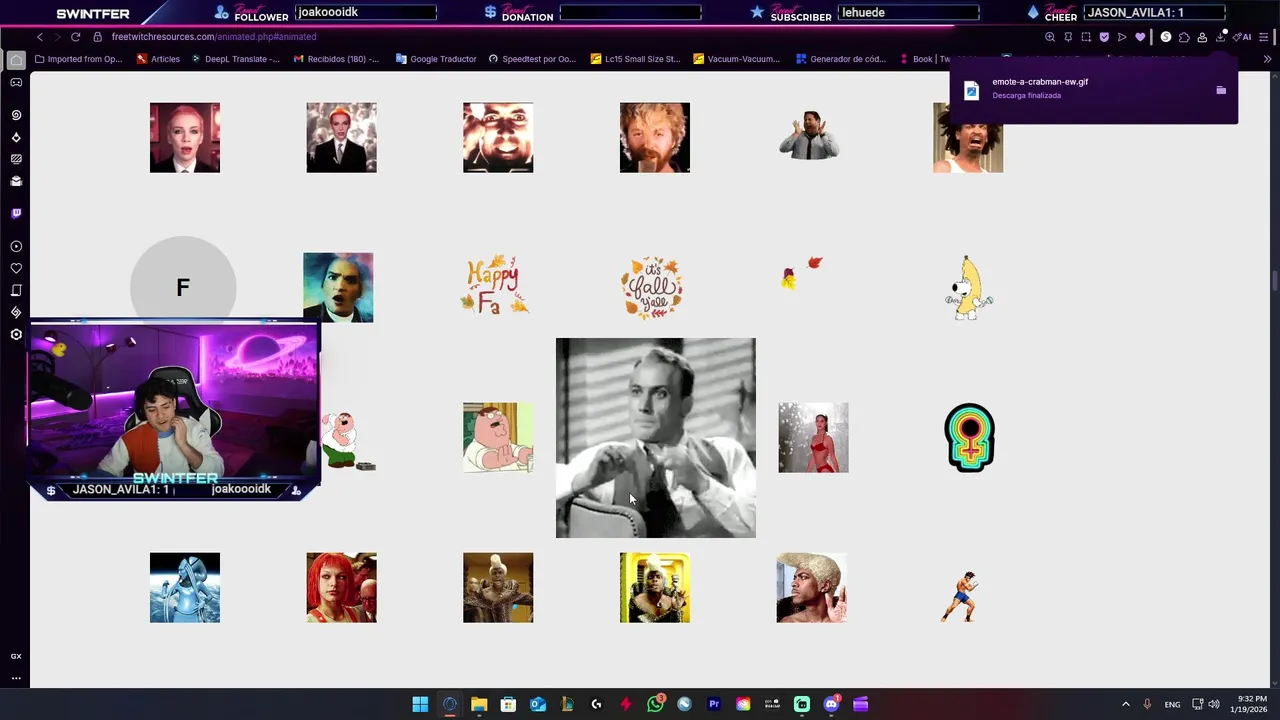The height and width of the screenshot is (720, 1280).
Task: Open Twitch from the browser sidebar
Action: [16, 213]
